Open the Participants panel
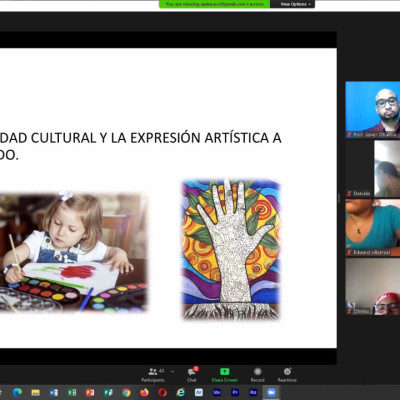Image resolution: width=400 pixels, height=400 pixels. click(153, 375)
